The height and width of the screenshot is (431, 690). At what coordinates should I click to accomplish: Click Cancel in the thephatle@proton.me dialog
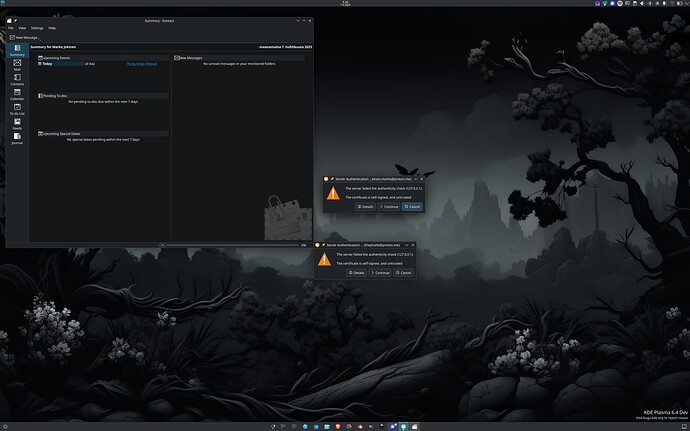[403, 273]
